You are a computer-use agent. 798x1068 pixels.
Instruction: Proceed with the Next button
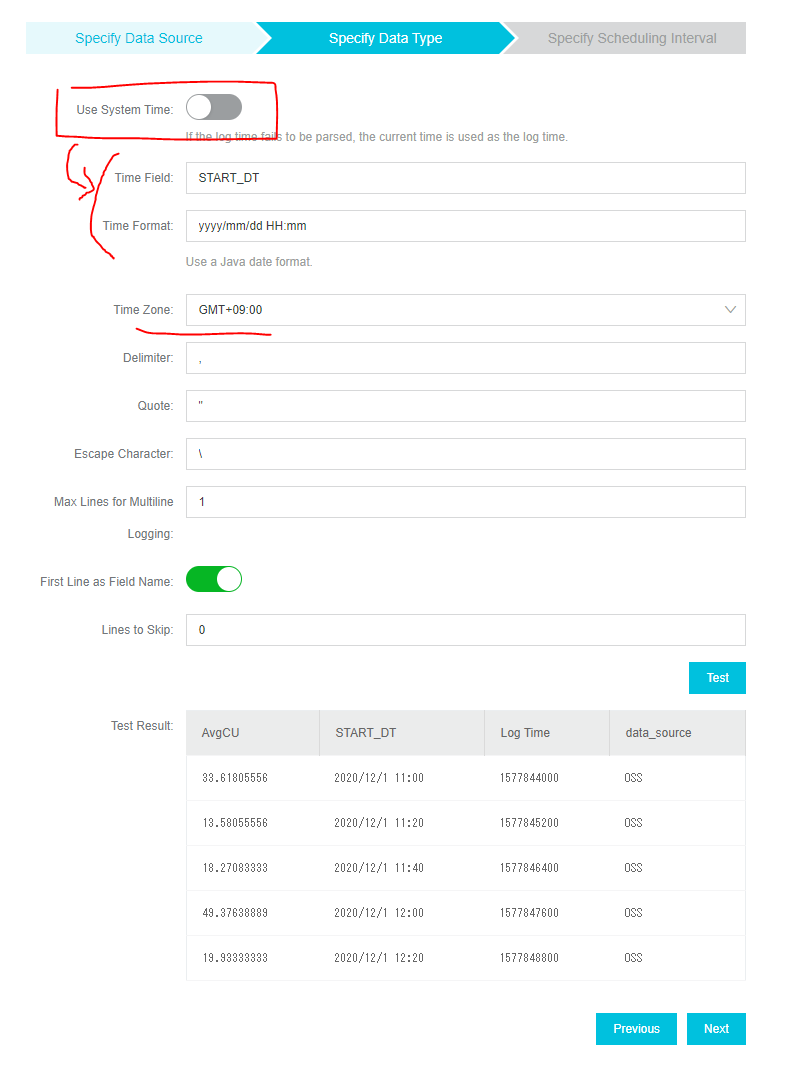716,1028
